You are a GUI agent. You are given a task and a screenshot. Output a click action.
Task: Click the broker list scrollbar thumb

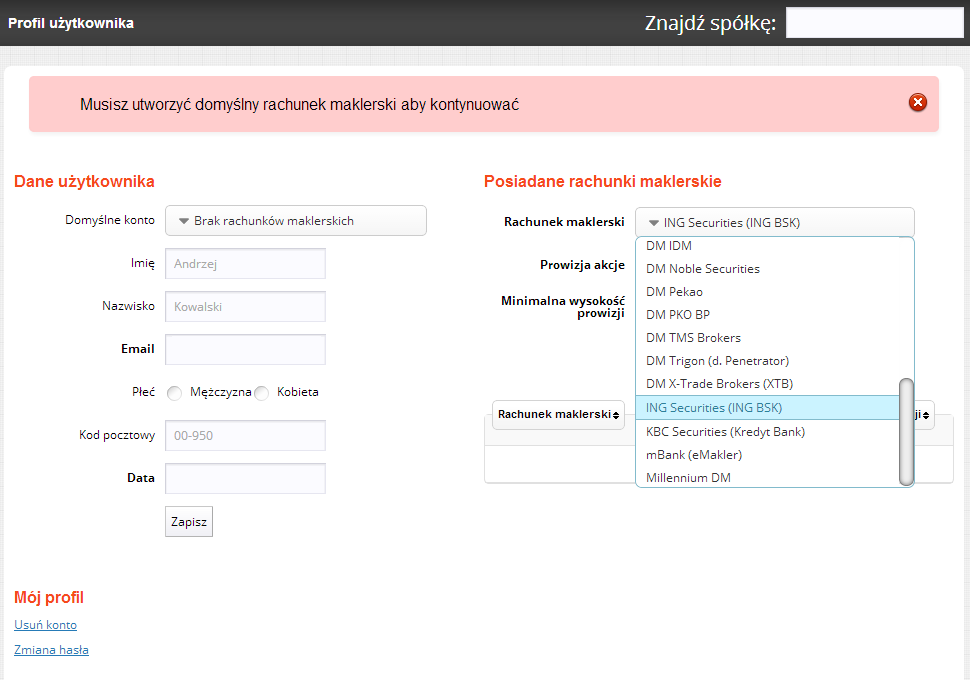906,432
